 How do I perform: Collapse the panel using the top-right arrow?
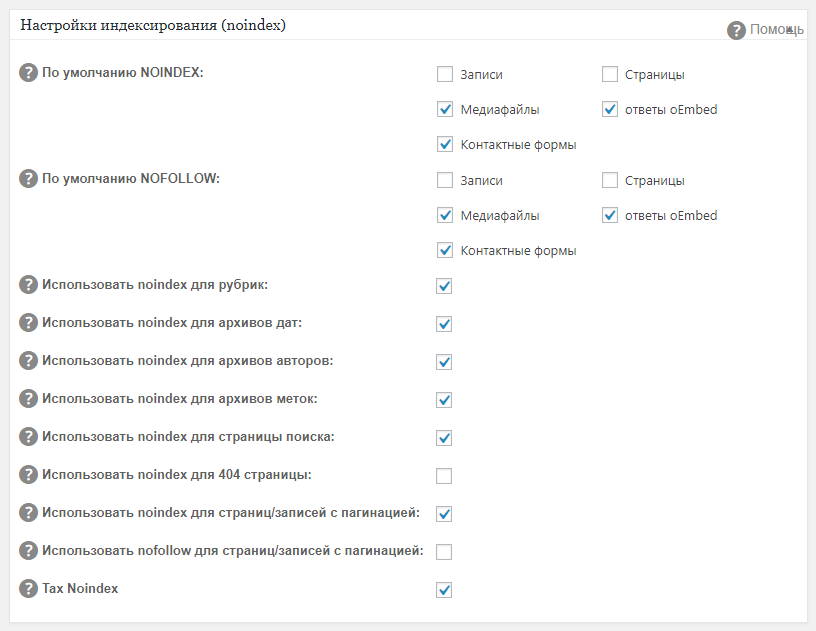point(791,31)
